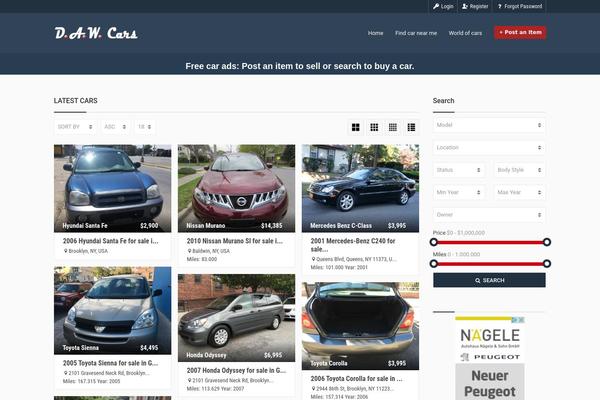Image resolution: width=600 pixels, height=400 pixels.
Task: Click Miles slider minimum handle
Action: click(x=434, y=263)
